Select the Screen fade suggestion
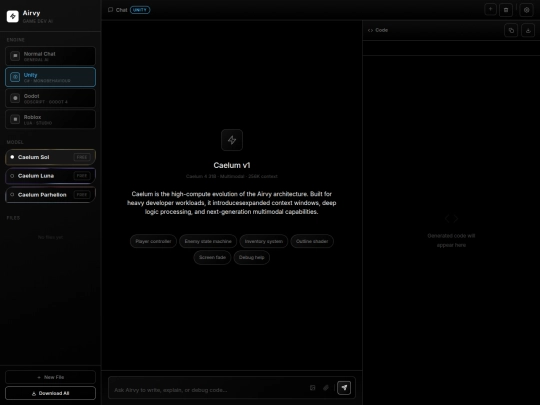Screen dimensions: 540x405 point(212,258)
